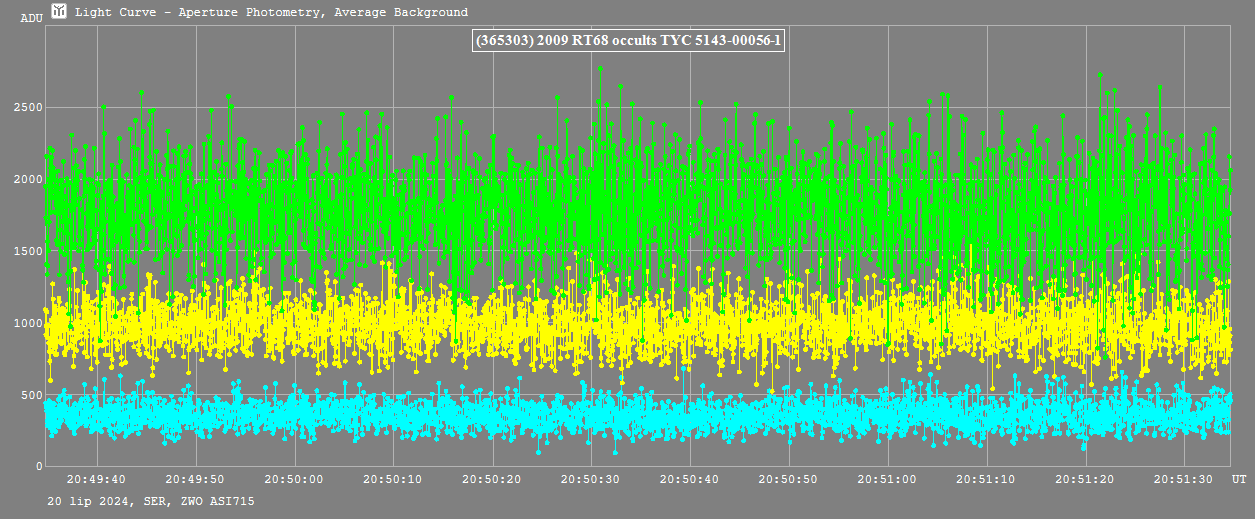1255x519 pixels.
Task: Click the UT label at axis end
Action: 1238,479
